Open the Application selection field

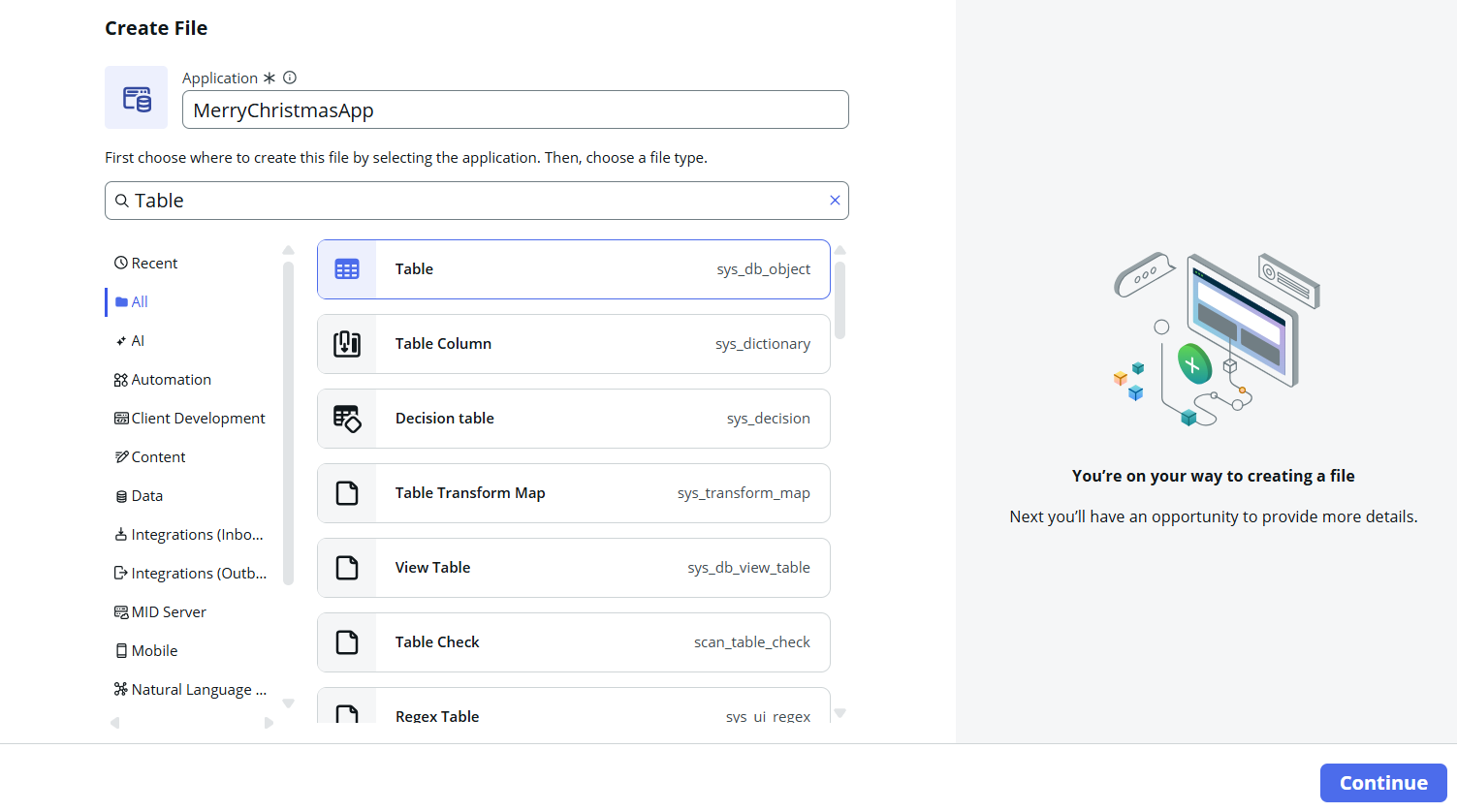click(x=515, y=110)
